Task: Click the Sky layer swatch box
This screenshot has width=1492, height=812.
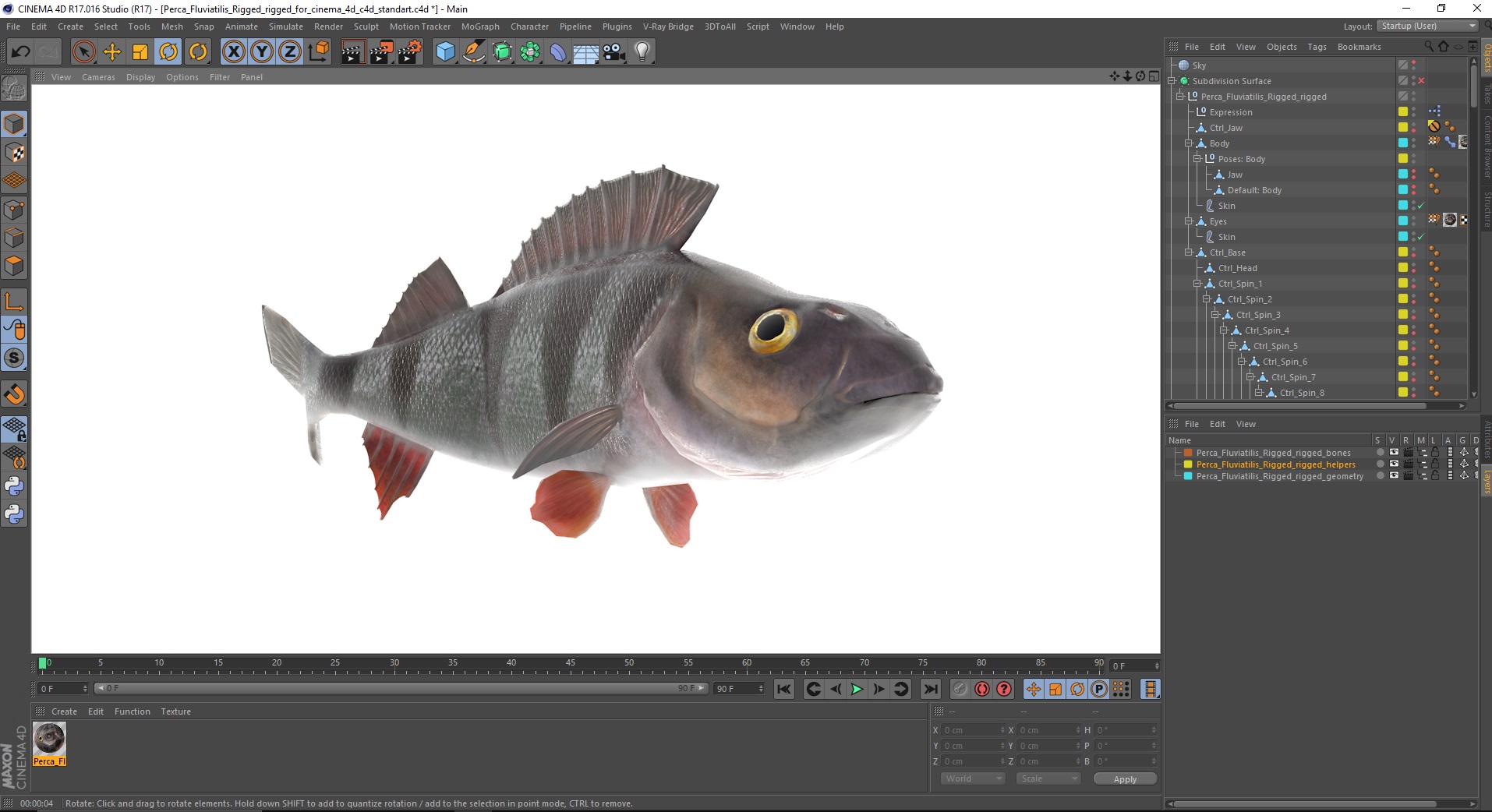Action: [1402, 65]
